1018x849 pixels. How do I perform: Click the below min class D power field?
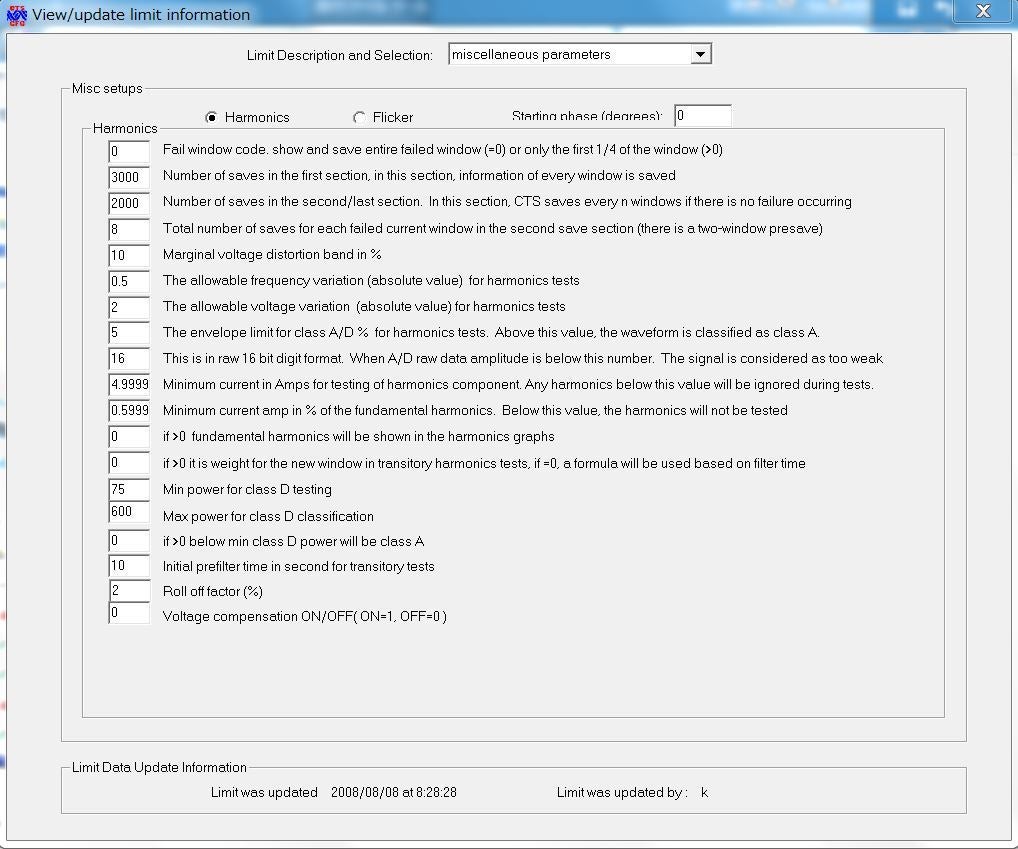pyautogui.click(x=129, y=540)
